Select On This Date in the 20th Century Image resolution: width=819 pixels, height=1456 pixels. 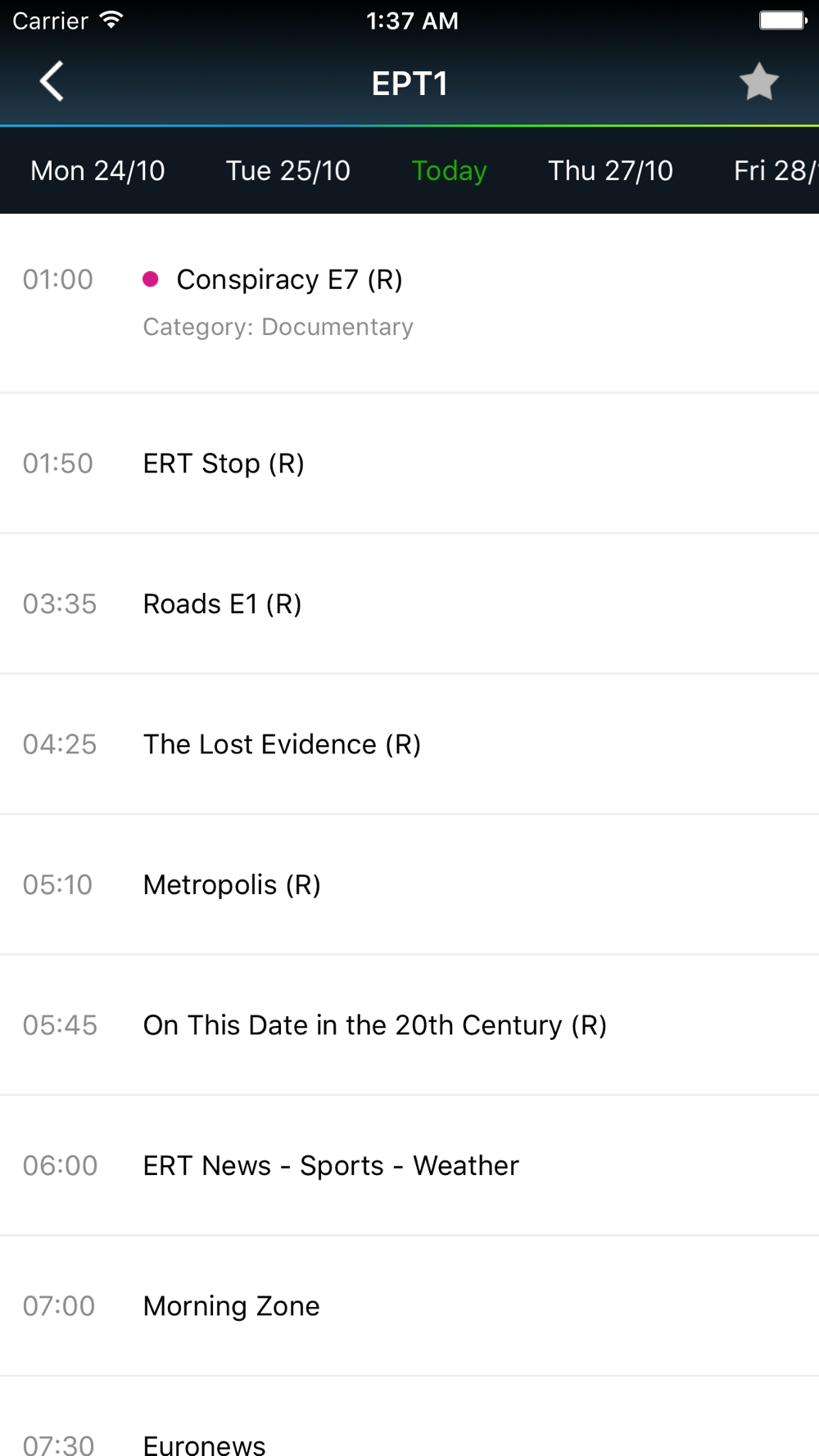click(x=374, y=1025)
